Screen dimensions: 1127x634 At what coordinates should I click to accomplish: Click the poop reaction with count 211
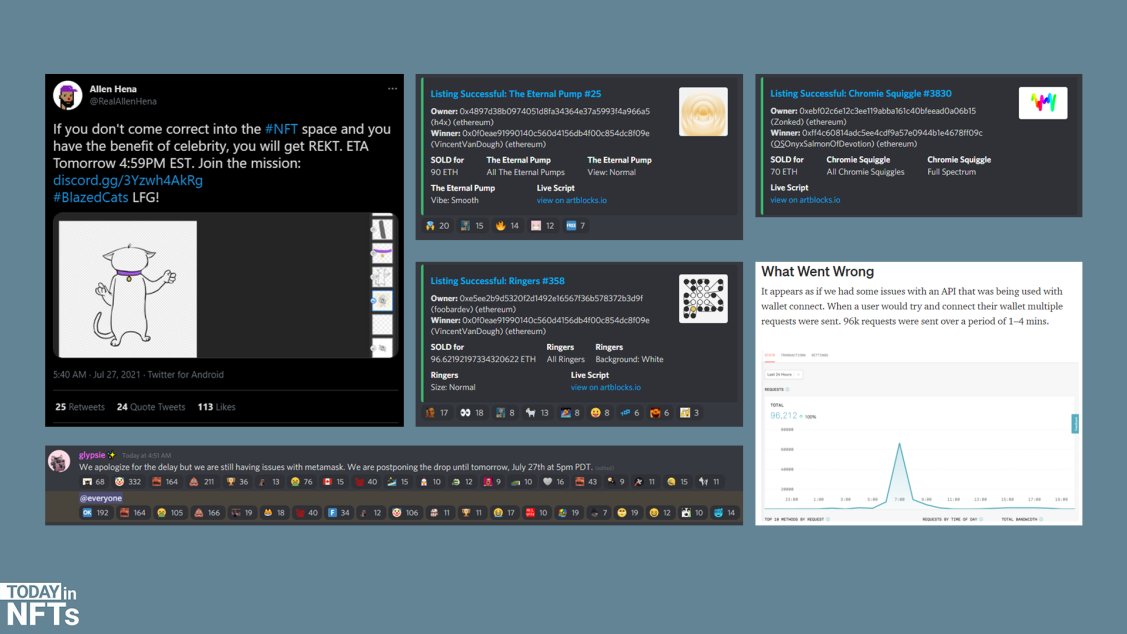click(202, 482)
